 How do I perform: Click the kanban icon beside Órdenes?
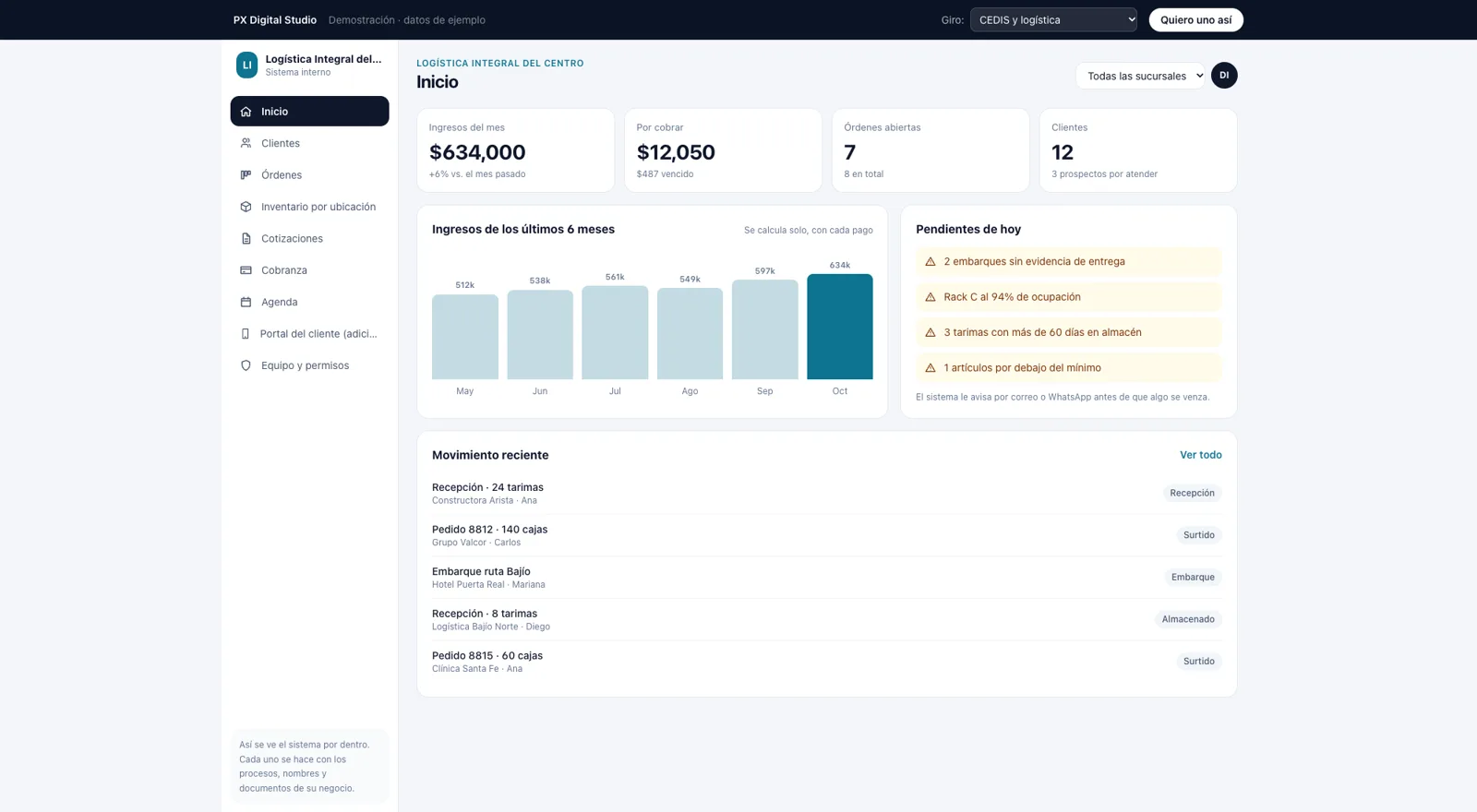pos(246,174)
